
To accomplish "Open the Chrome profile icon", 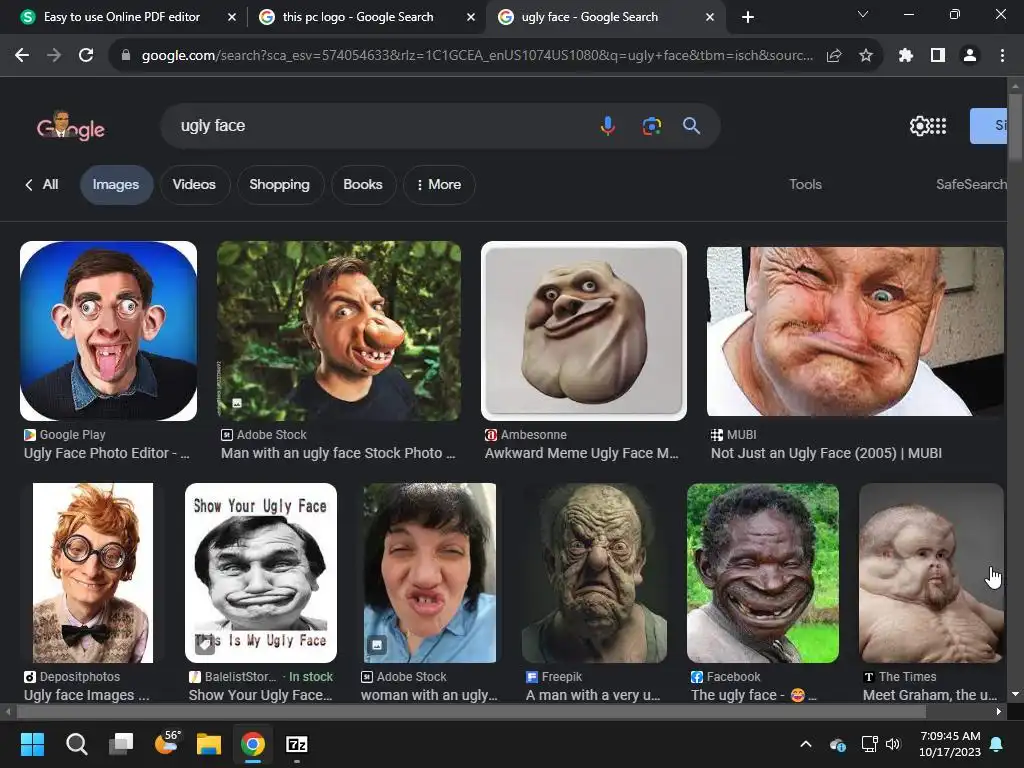I will click(x=970, y=56).
